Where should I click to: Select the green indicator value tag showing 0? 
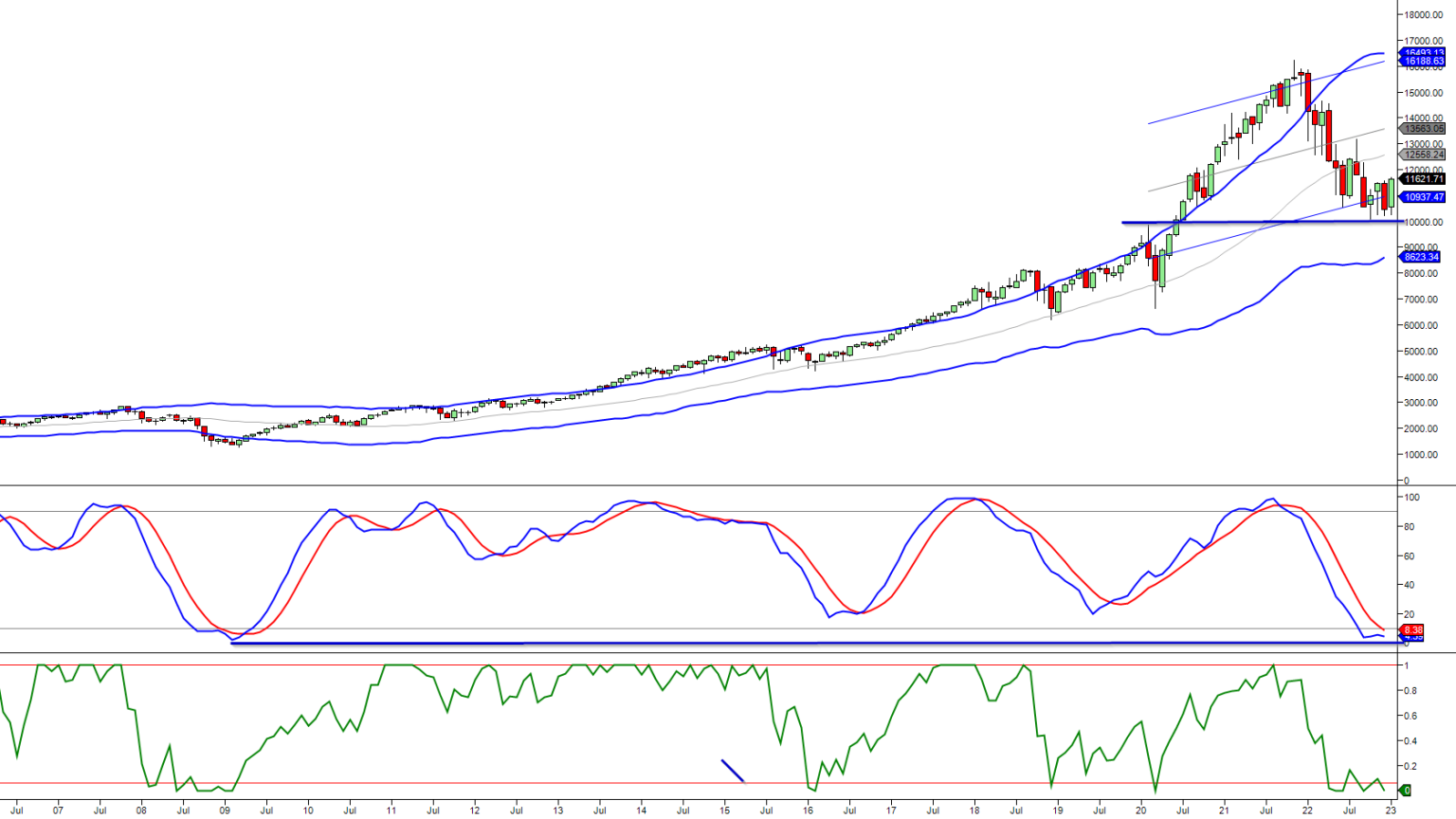pyautogui.click(x=1407, y=788)
